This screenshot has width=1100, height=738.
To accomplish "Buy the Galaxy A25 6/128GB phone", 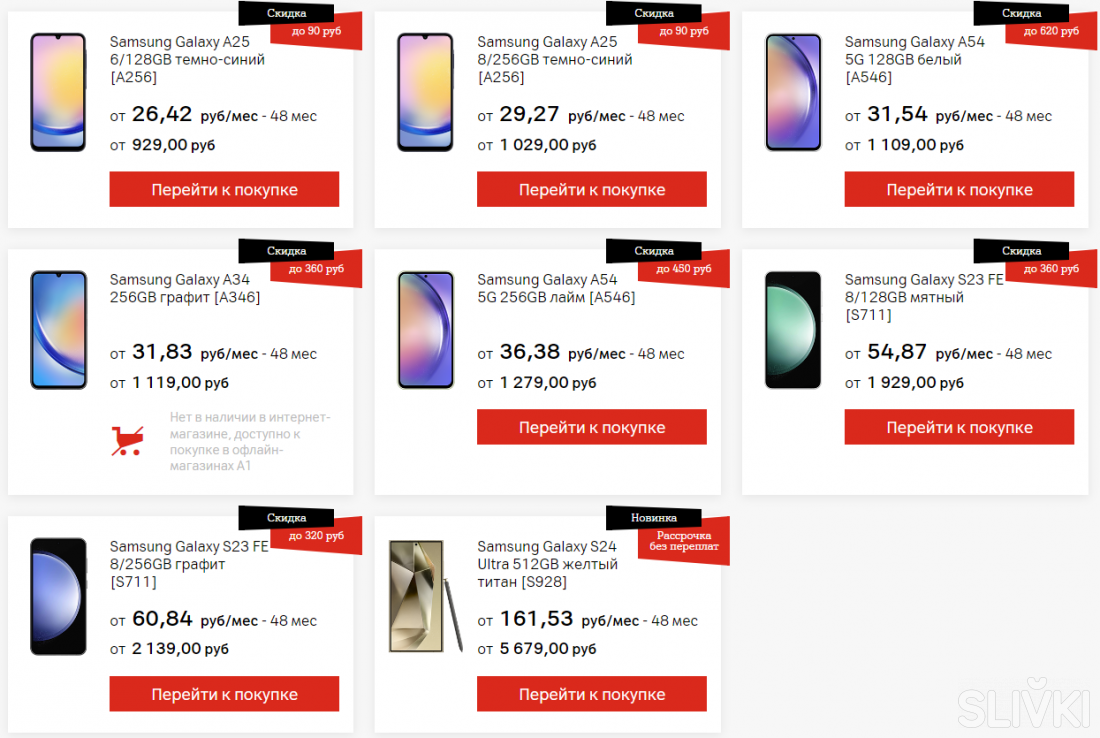I will (224, 189).
